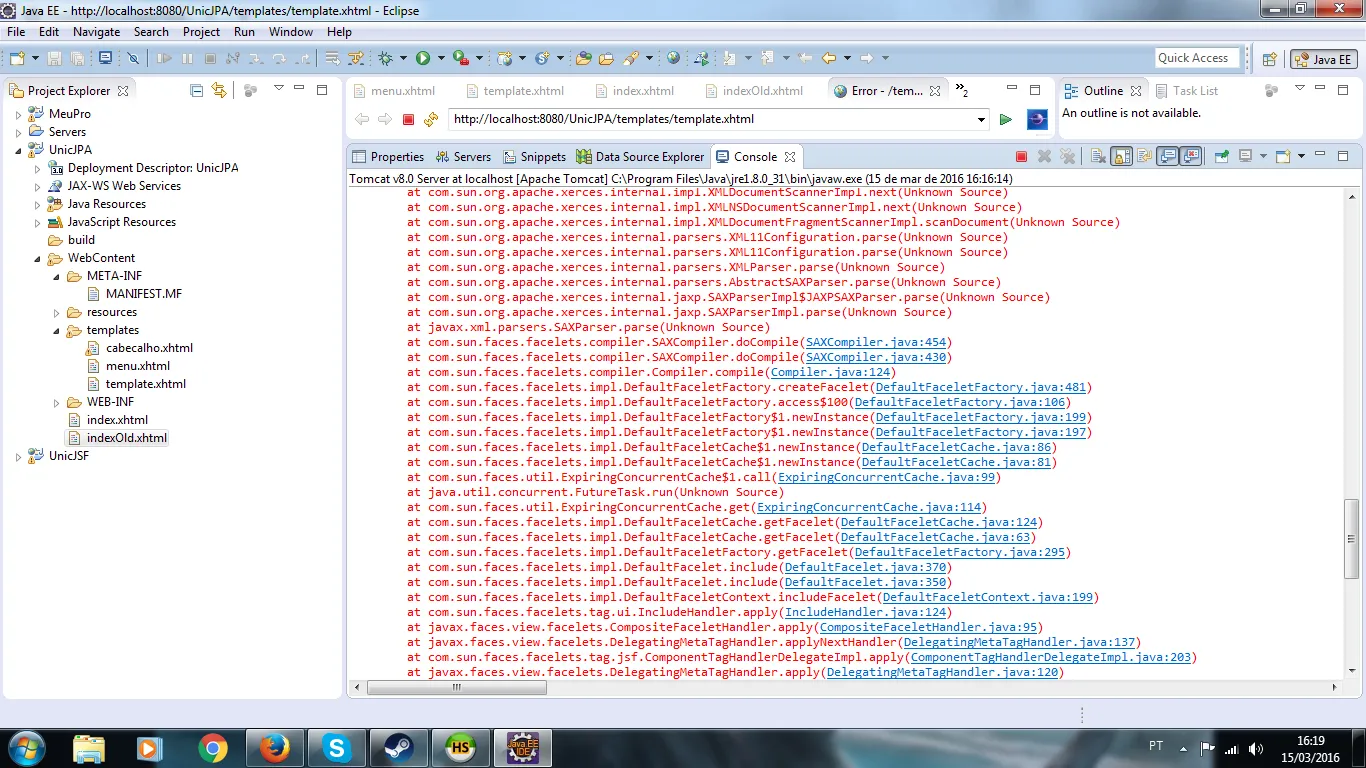Clear the Console output
Viewport: 1366px width, 768px height.
[1098, 157]
